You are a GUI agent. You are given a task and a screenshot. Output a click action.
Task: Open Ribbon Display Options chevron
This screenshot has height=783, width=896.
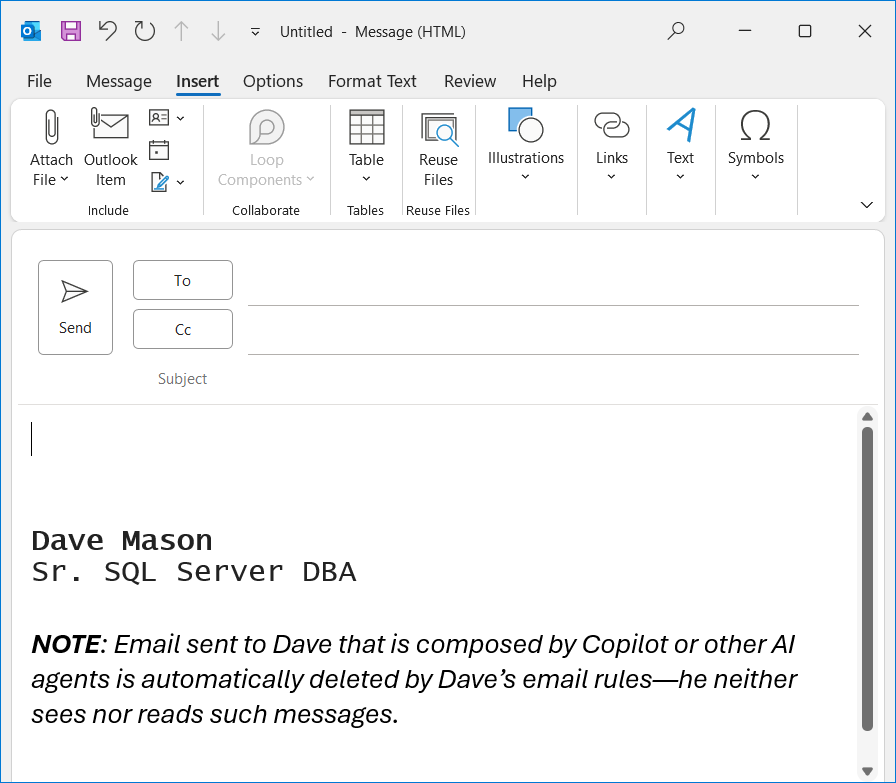click(x=867, y=205)
